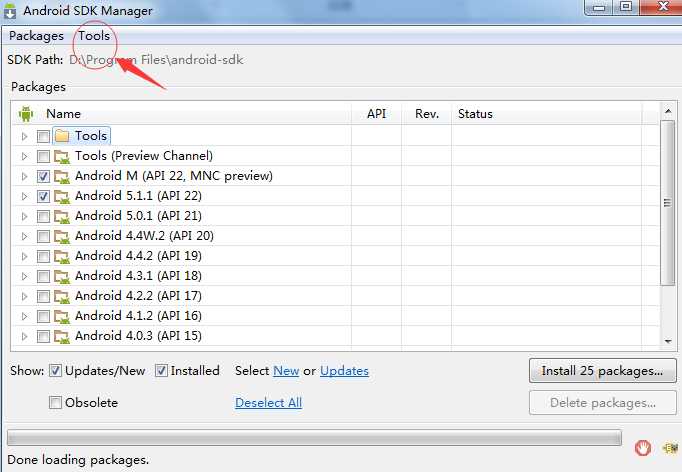Image resolution: width=682 pixels, height=472 pixels.
Task: Expand the Android M (API 22, MNC preview) node
Action: point(24,177)
